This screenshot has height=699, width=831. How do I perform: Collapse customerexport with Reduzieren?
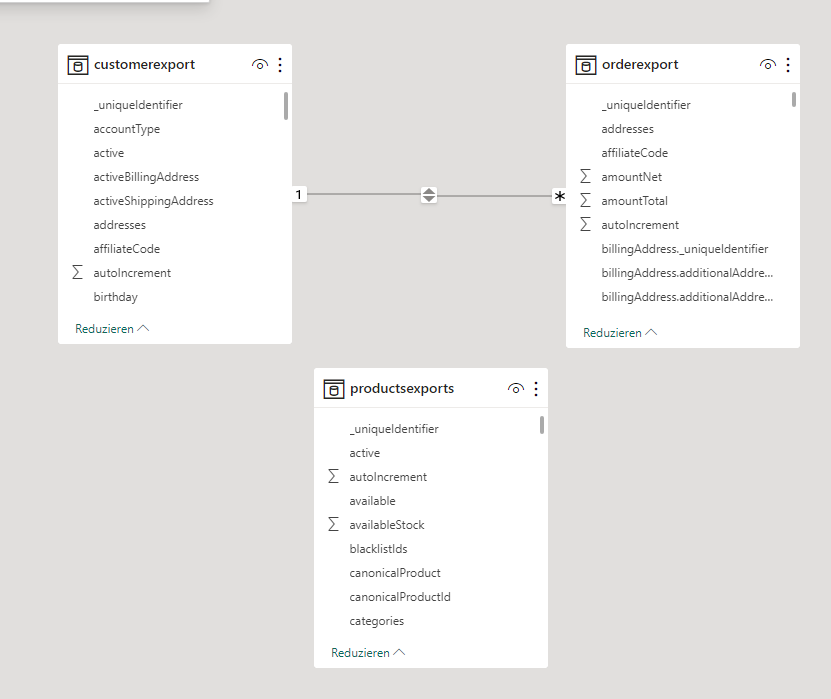[x=112, y=329]
